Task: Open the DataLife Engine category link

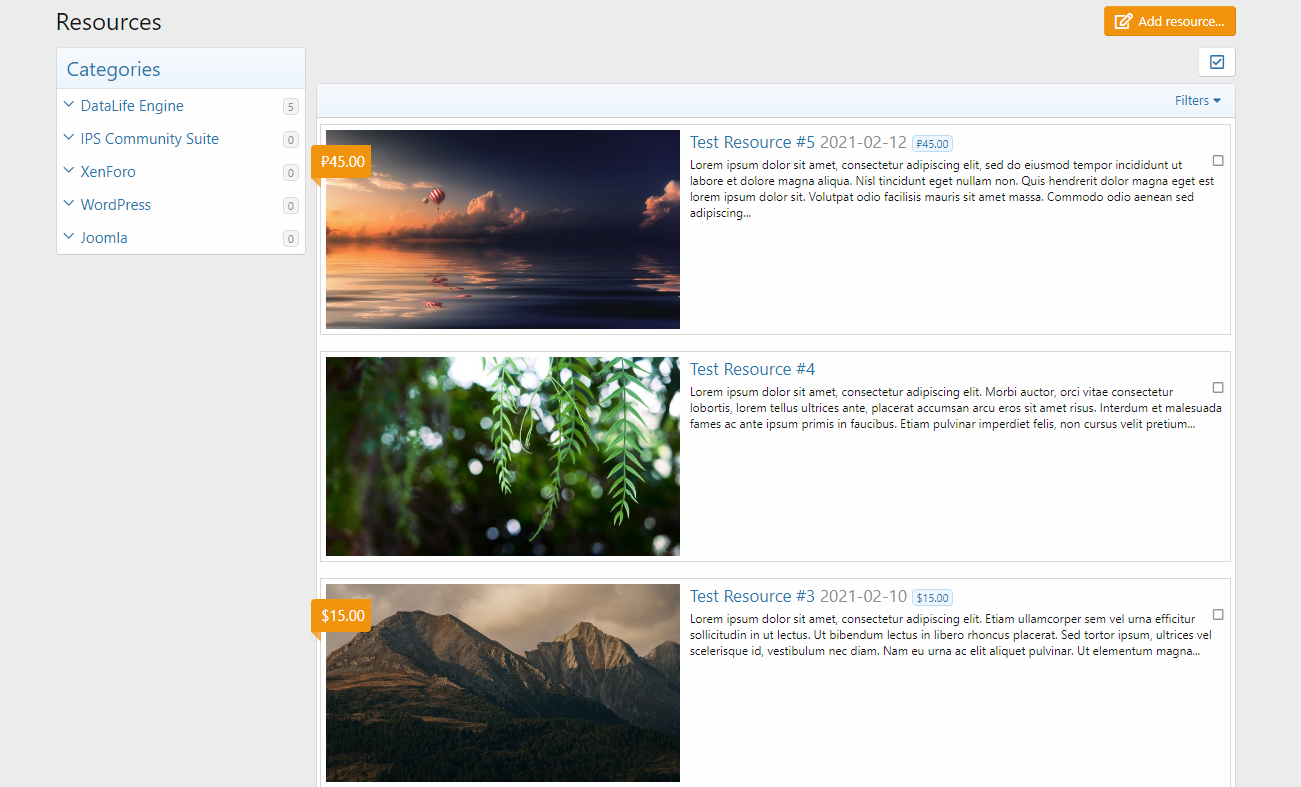Action: (x=132, y=106)
